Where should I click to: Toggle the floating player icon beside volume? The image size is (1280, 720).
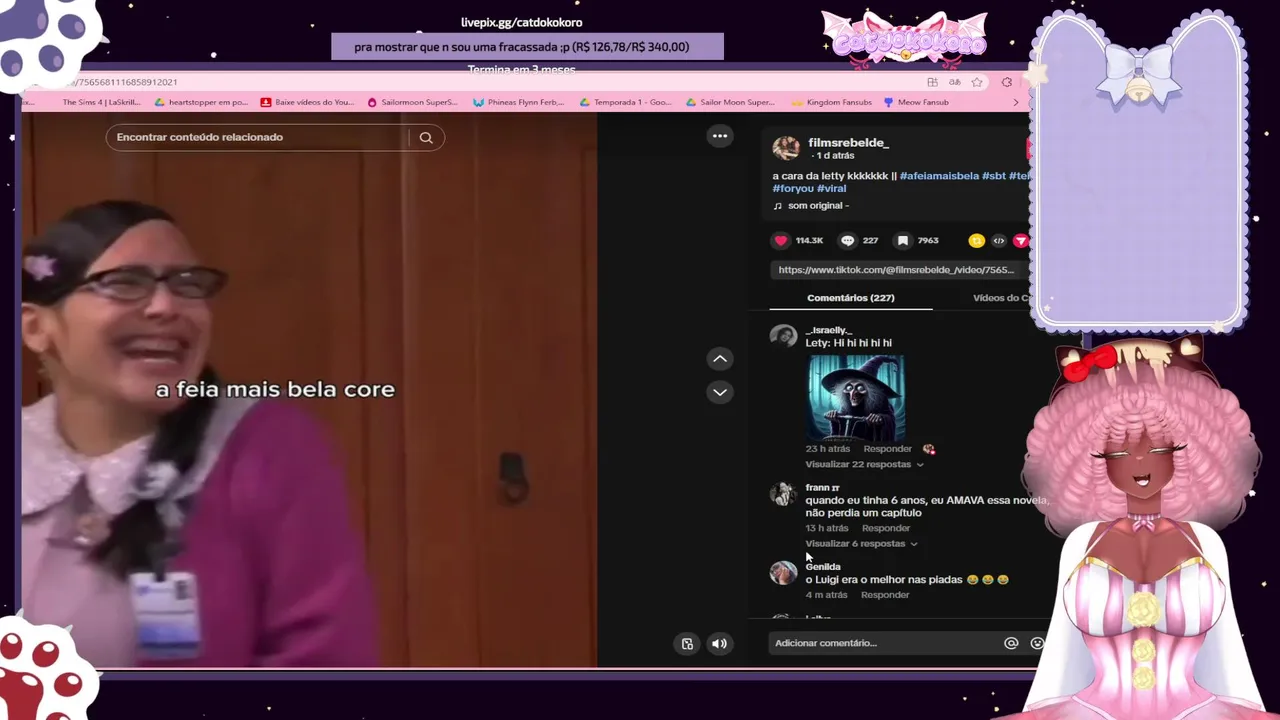687,644
